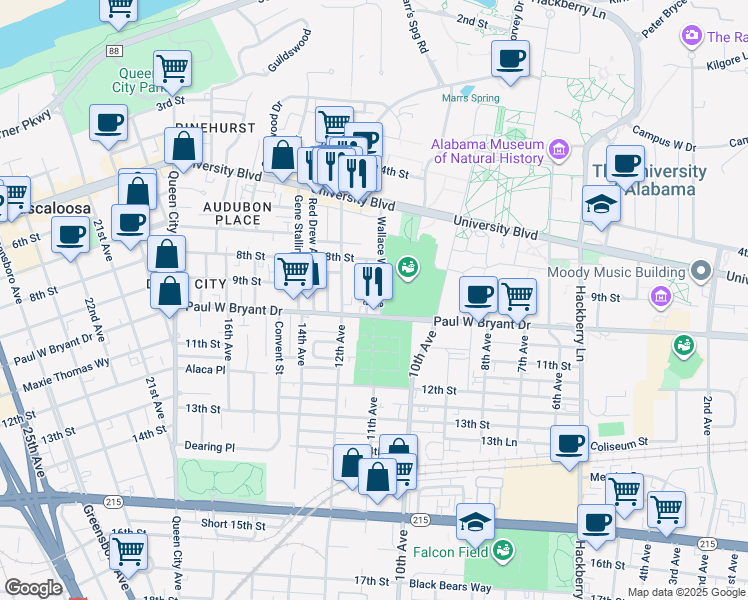Click the shopping bag marker left of Audubon Place
The image size is (748, 600).
pyautogui.click(x=138, y=193)
